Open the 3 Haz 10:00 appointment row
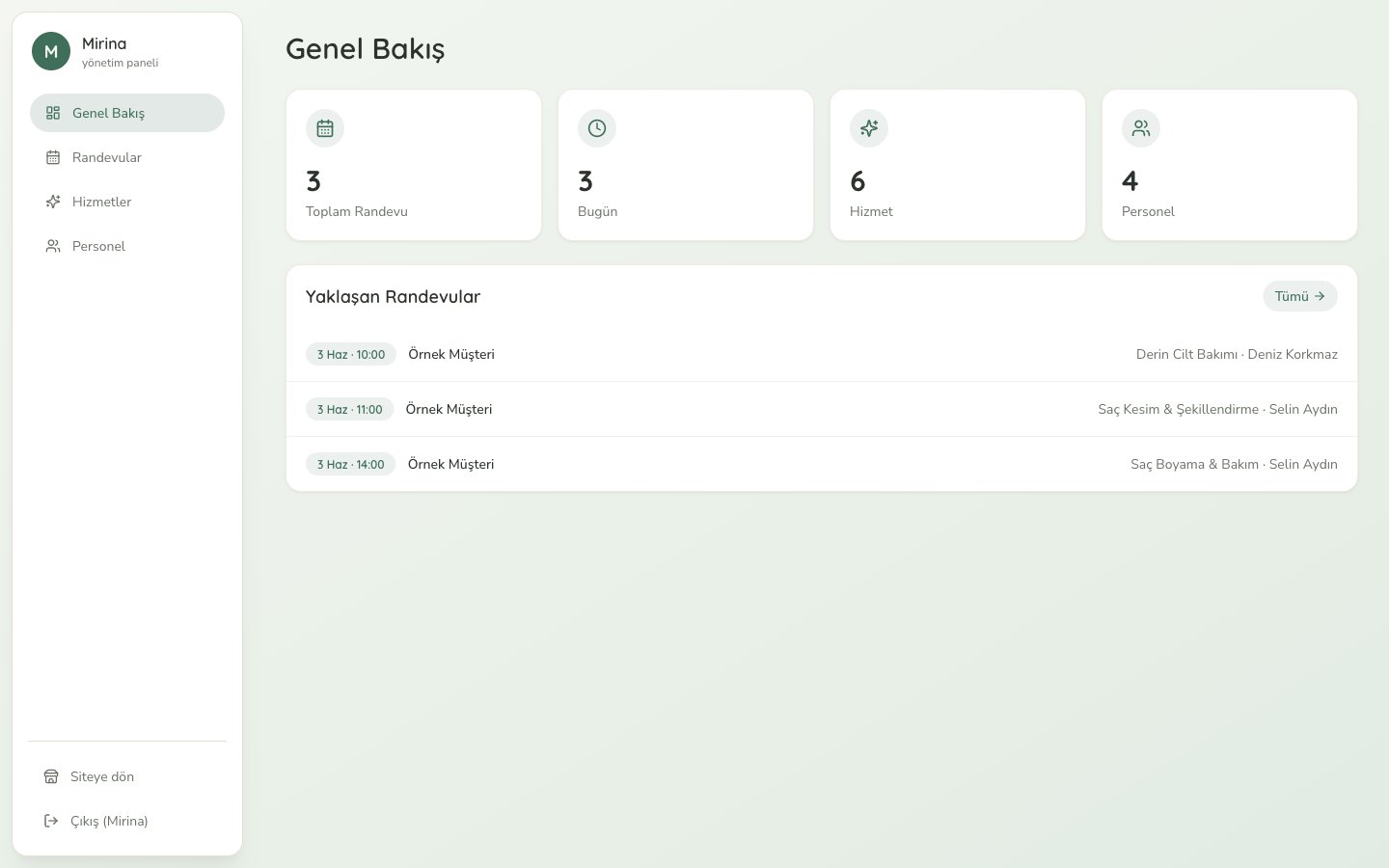The height and width of the screenshot is (868, 1389). (822, 354)
